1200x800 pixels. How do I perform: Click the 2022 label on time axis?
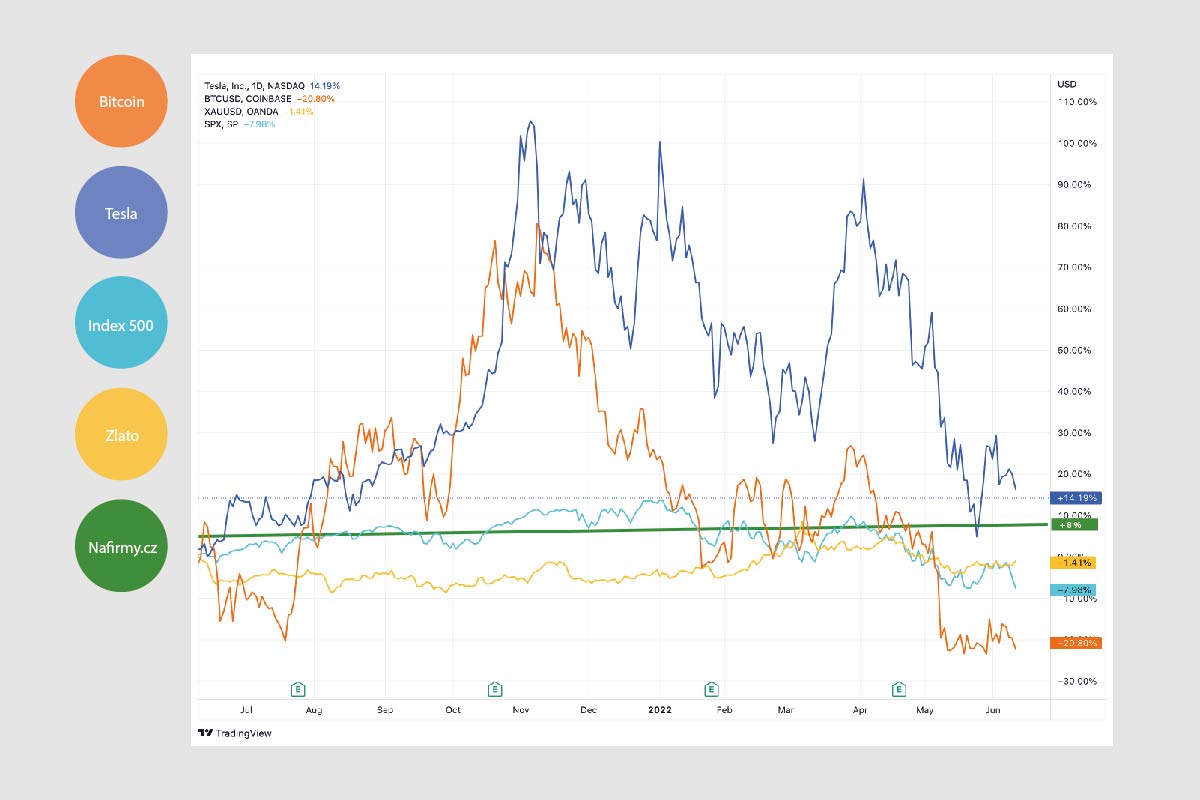(x=659, y=710)
